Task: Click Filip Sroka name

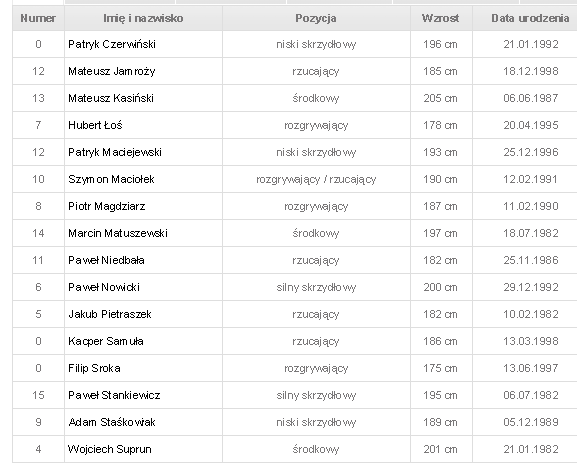Action: click(94, 368)
